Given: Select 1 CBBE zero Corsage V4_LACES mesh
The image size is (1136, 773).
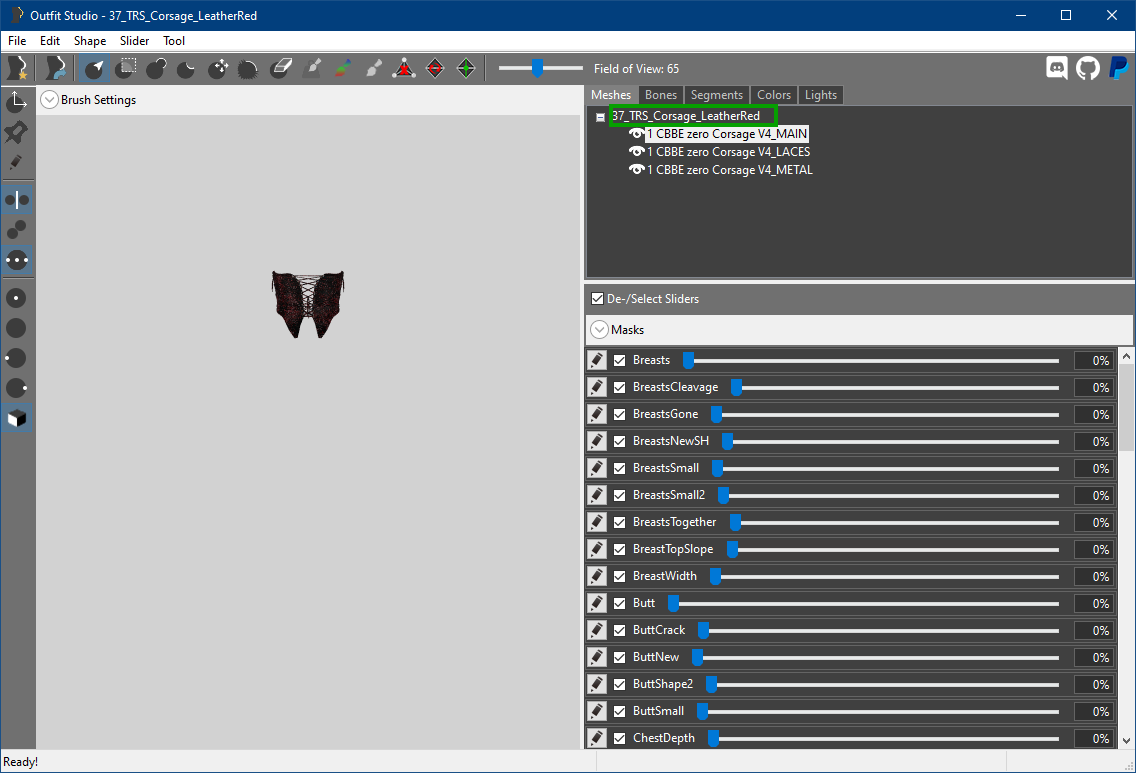Looking at the screenshot, I should point(728,151).
